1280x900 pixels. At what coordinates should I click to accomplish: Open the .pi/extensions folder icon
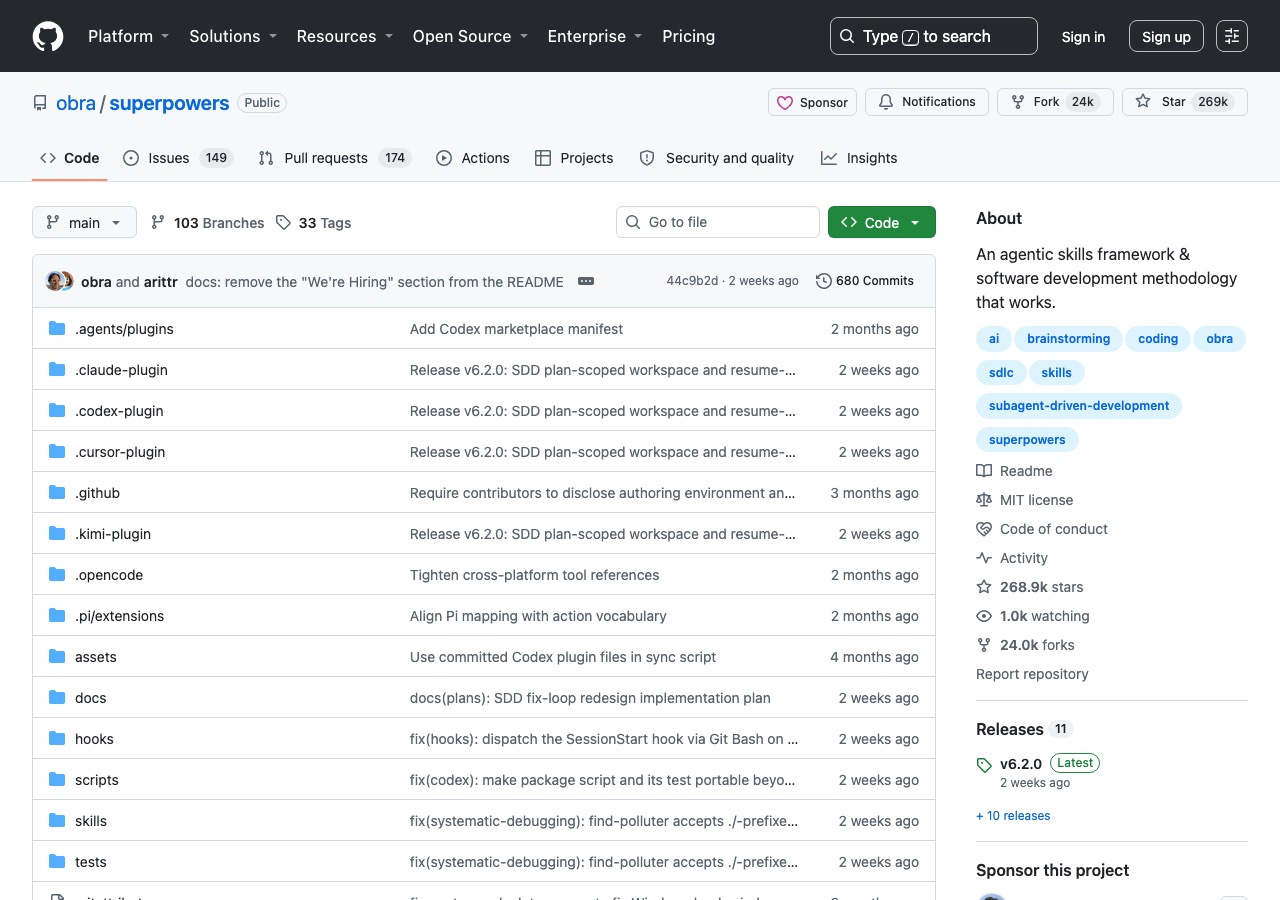pos(57,616)
